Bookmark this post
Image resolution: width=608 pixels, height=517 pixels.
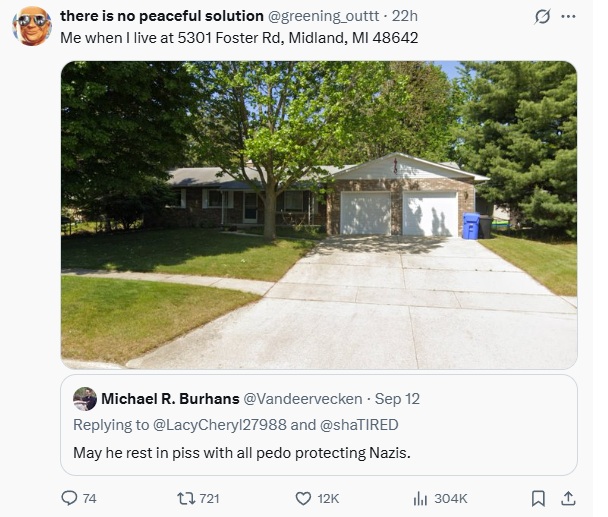(538, 498)
